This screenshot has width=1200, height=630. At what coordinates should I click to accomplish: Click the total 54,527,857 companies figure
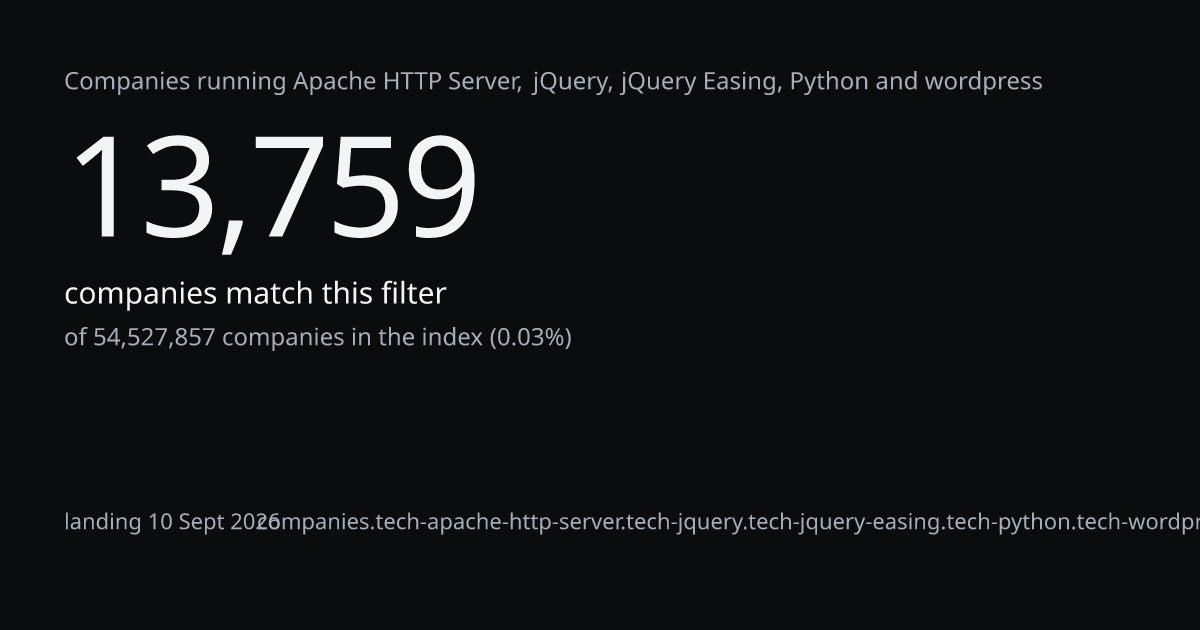[154, 338]
